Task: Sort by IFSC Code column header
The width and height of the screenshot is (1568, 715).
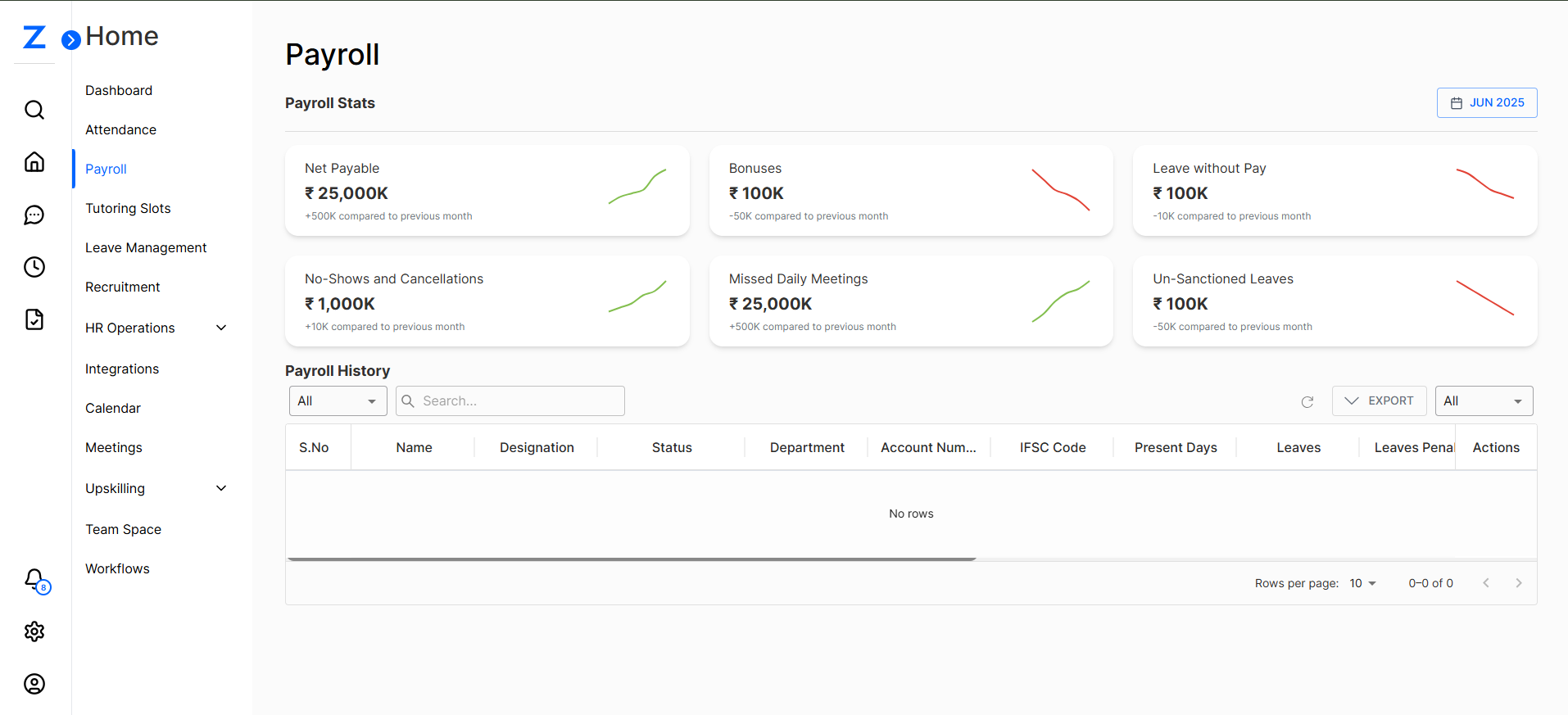Action: (1053, 447)
